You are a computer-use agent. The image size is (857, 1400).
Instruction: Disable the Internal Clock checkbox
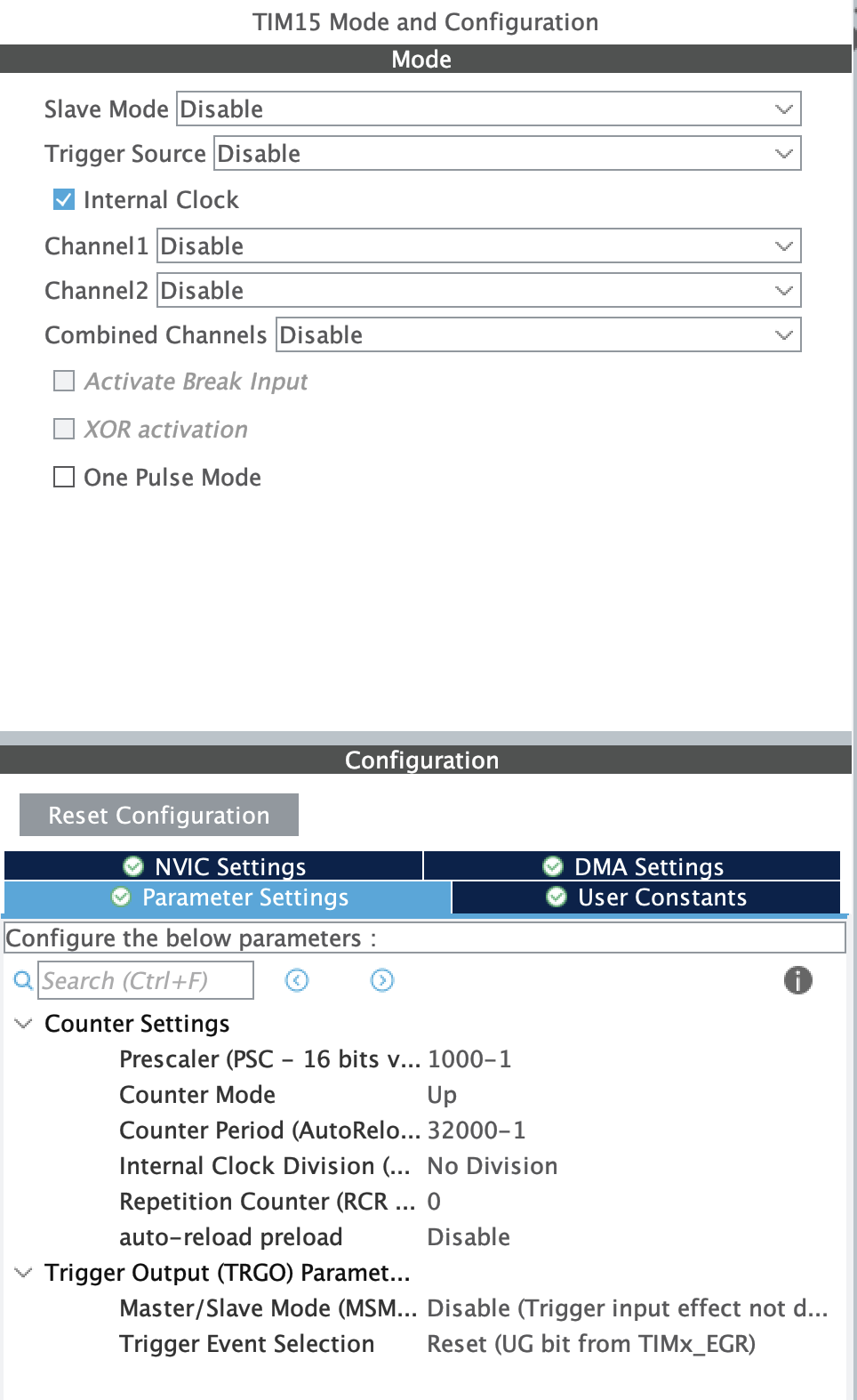coord(62,199)
